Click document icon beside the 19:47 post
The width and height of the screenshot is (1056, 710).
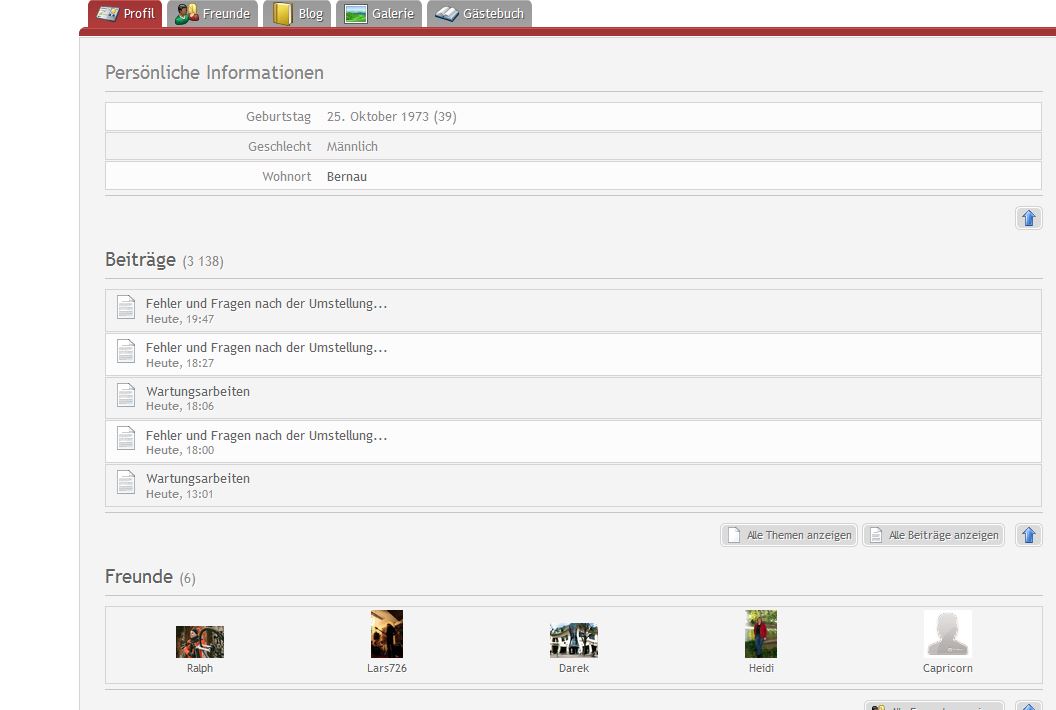(125, 307)
